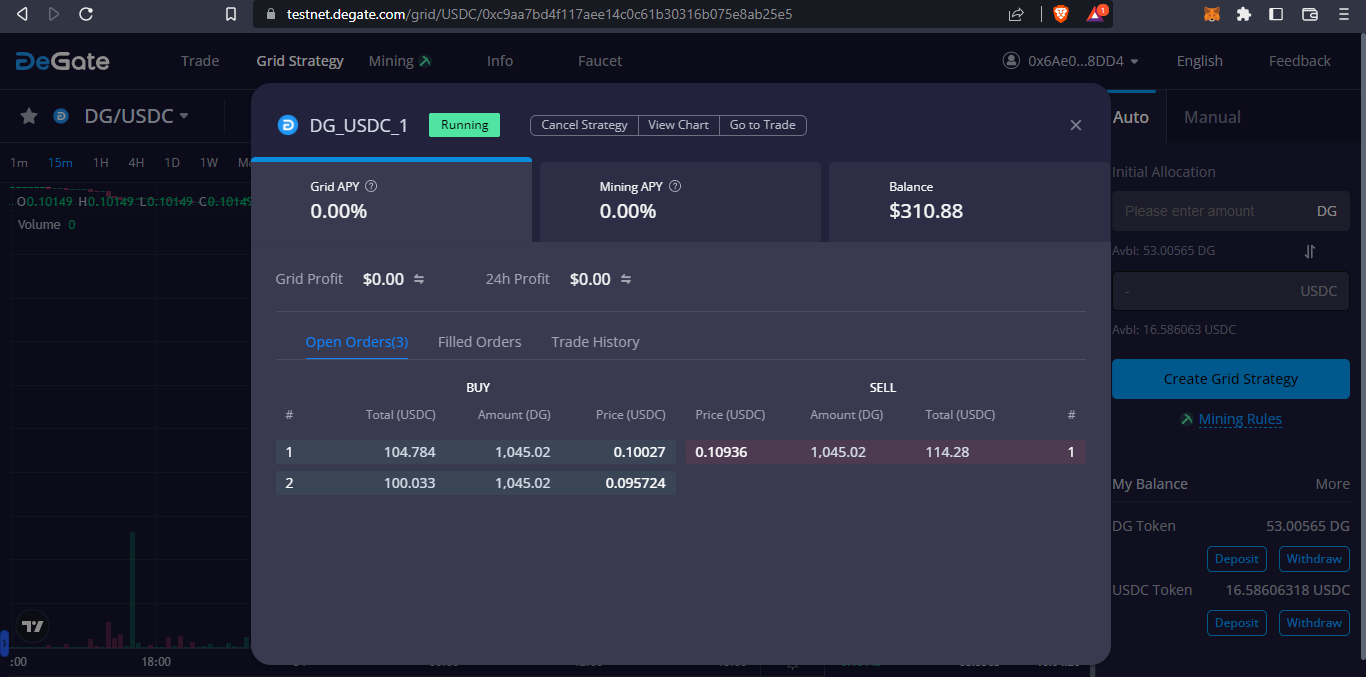Click the Grid APY help icon
Viewport: 1366px width, 677px height.
click(371, 186)
